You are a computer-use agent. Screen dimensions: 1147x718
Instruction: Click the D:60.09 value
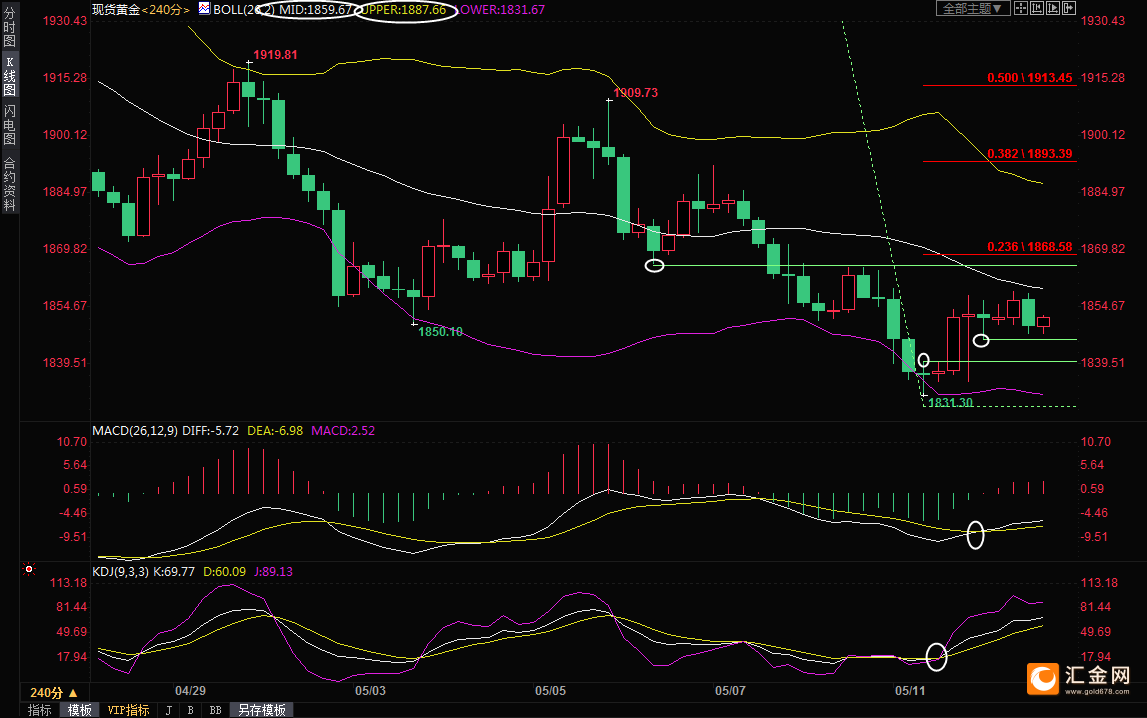[x=225, y=572]
